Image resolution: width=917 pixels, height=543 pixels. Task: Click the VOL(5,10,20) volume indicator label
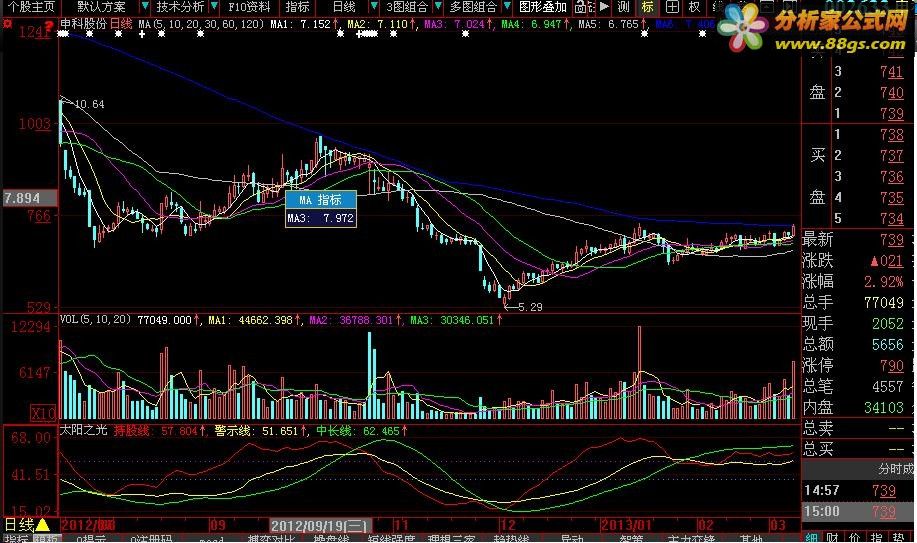95,319
